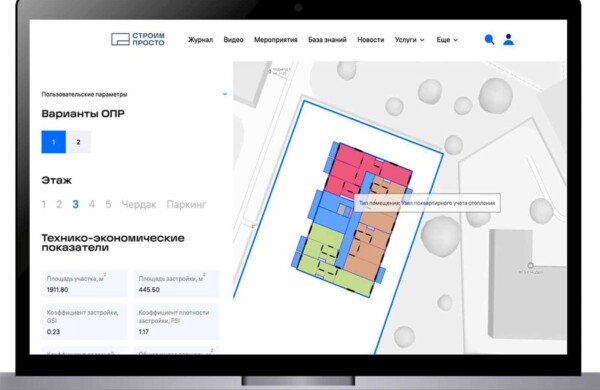Select ОПР variant 2
600x390 pixels.
[78, 142]
